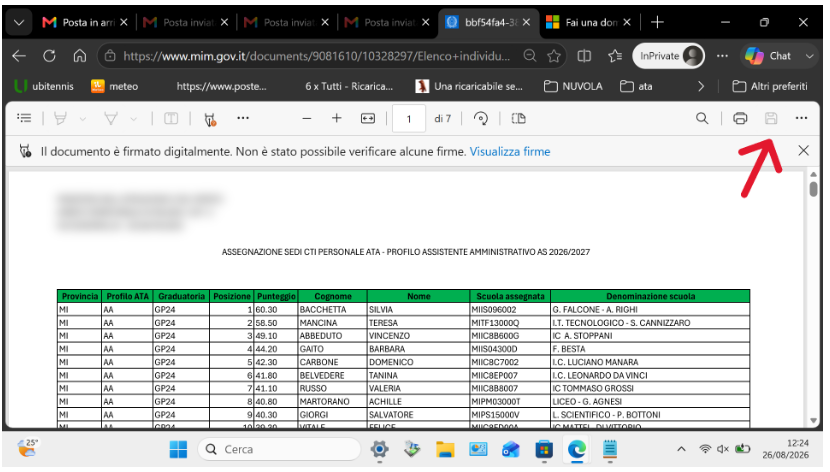Toggle the page view layout button
The height and width of the screenshot is (472, 830).
[518, 119]
